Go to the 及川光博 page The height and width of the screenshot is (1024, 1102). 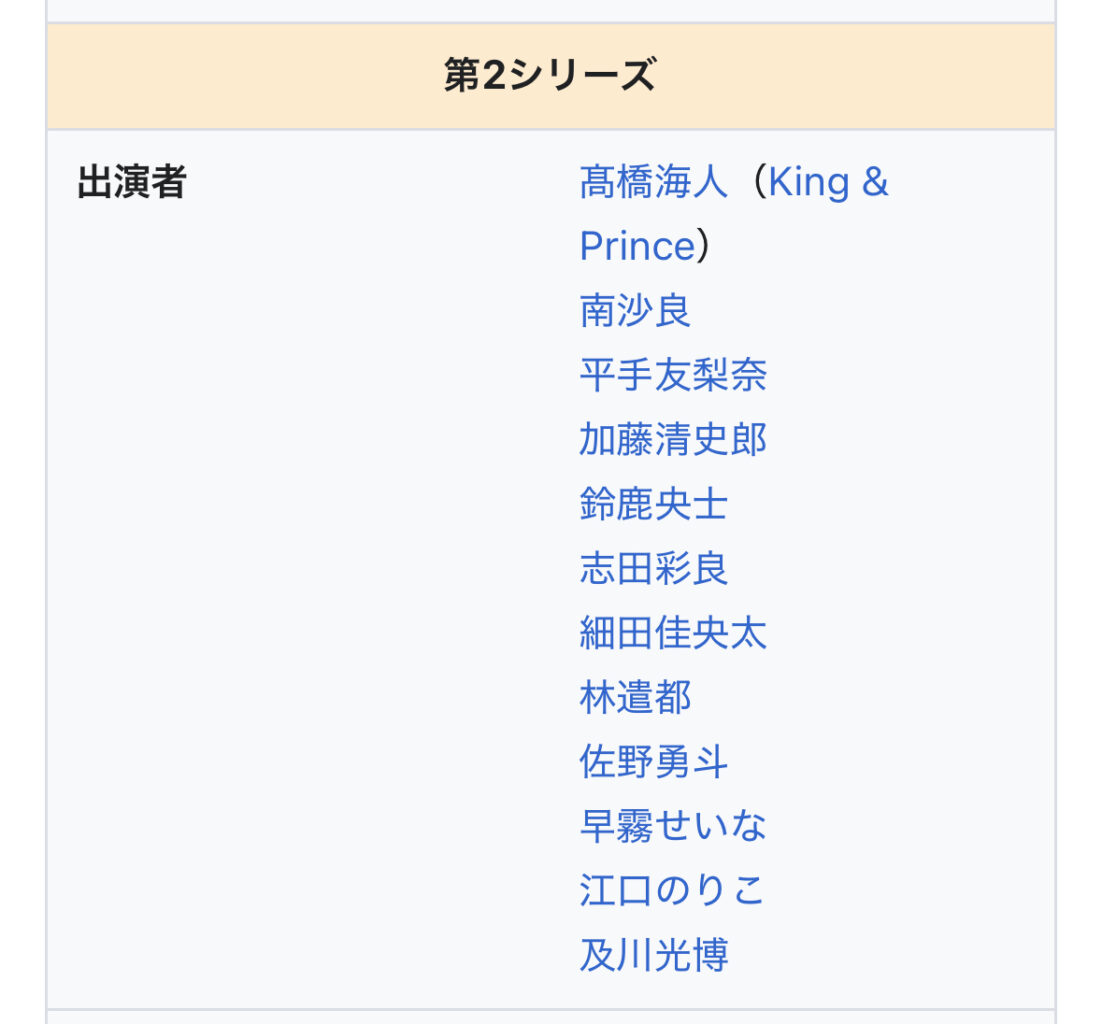[x=654, y=955]
